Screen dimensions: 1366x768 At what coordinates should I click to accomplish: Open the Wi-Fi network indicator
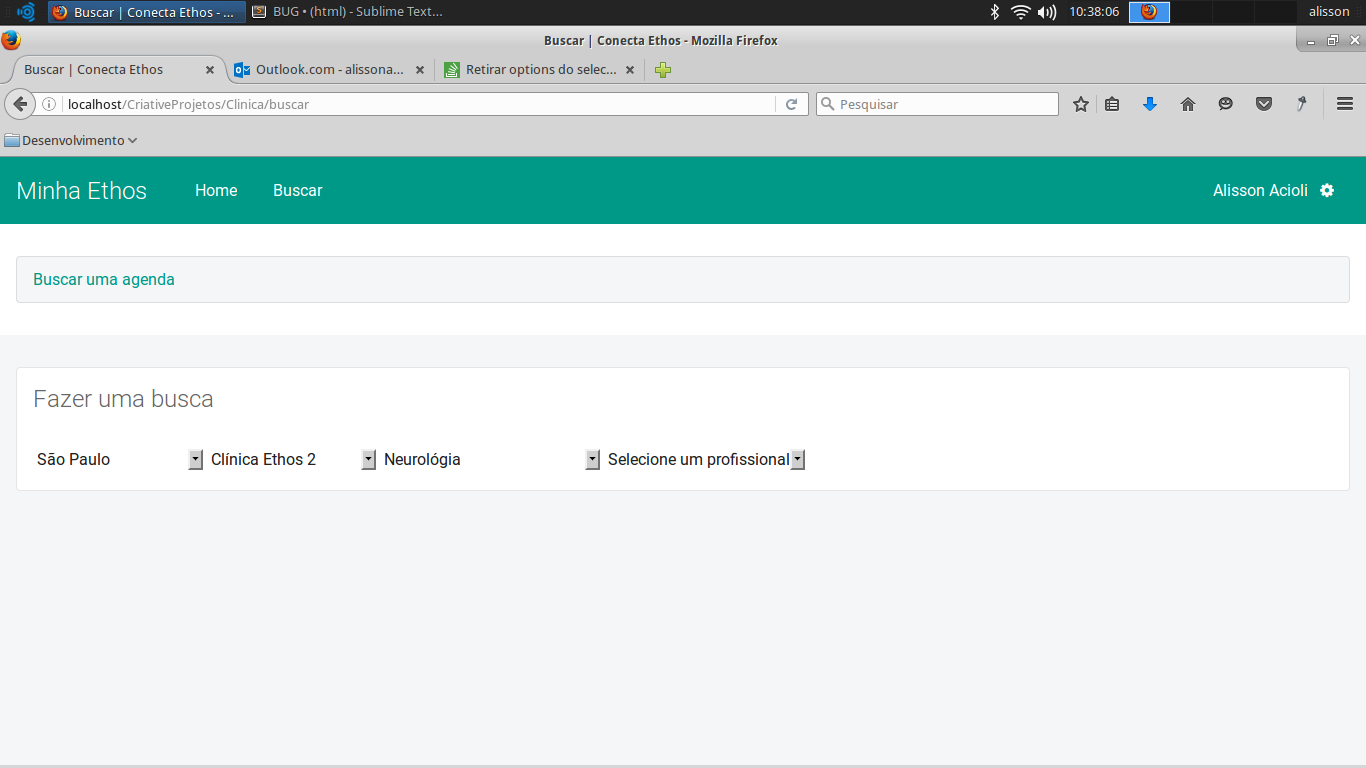(x=1020, y=12)
